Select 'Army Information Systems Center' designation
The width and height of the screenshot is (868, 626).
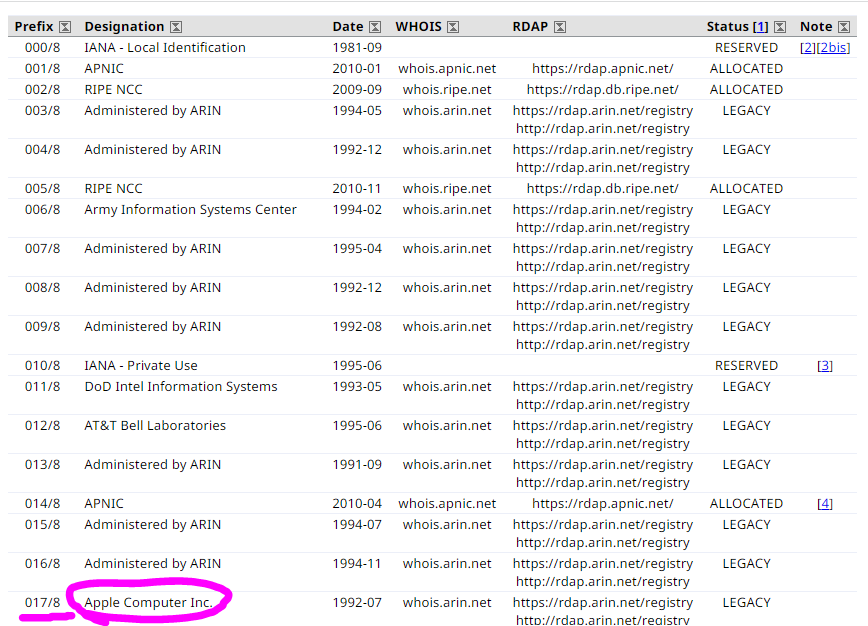pos(190,210)
